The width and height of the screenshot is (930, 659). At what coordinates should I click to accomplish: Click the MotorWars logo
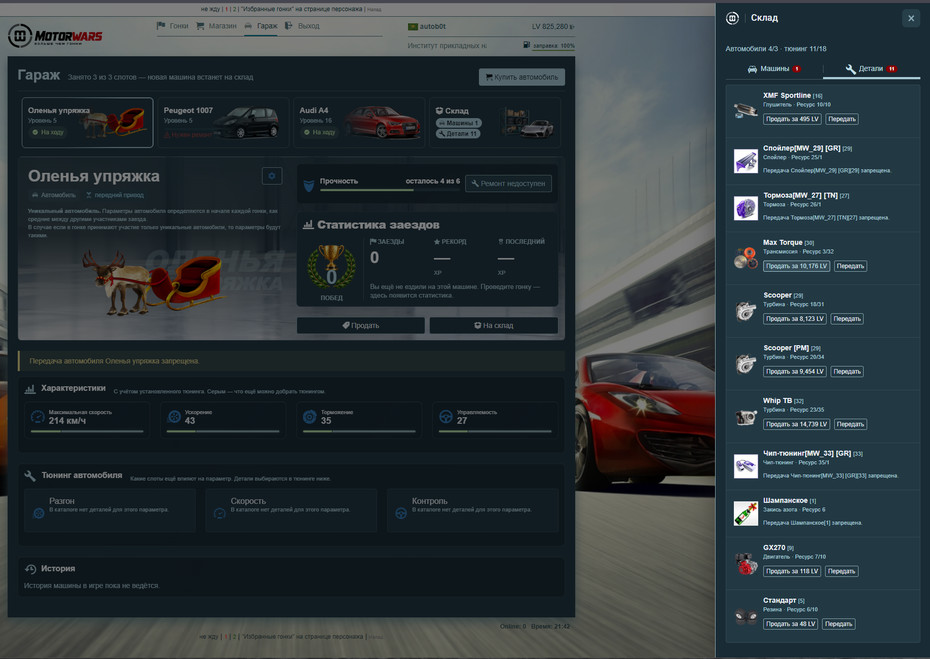[x=55, y=36]
